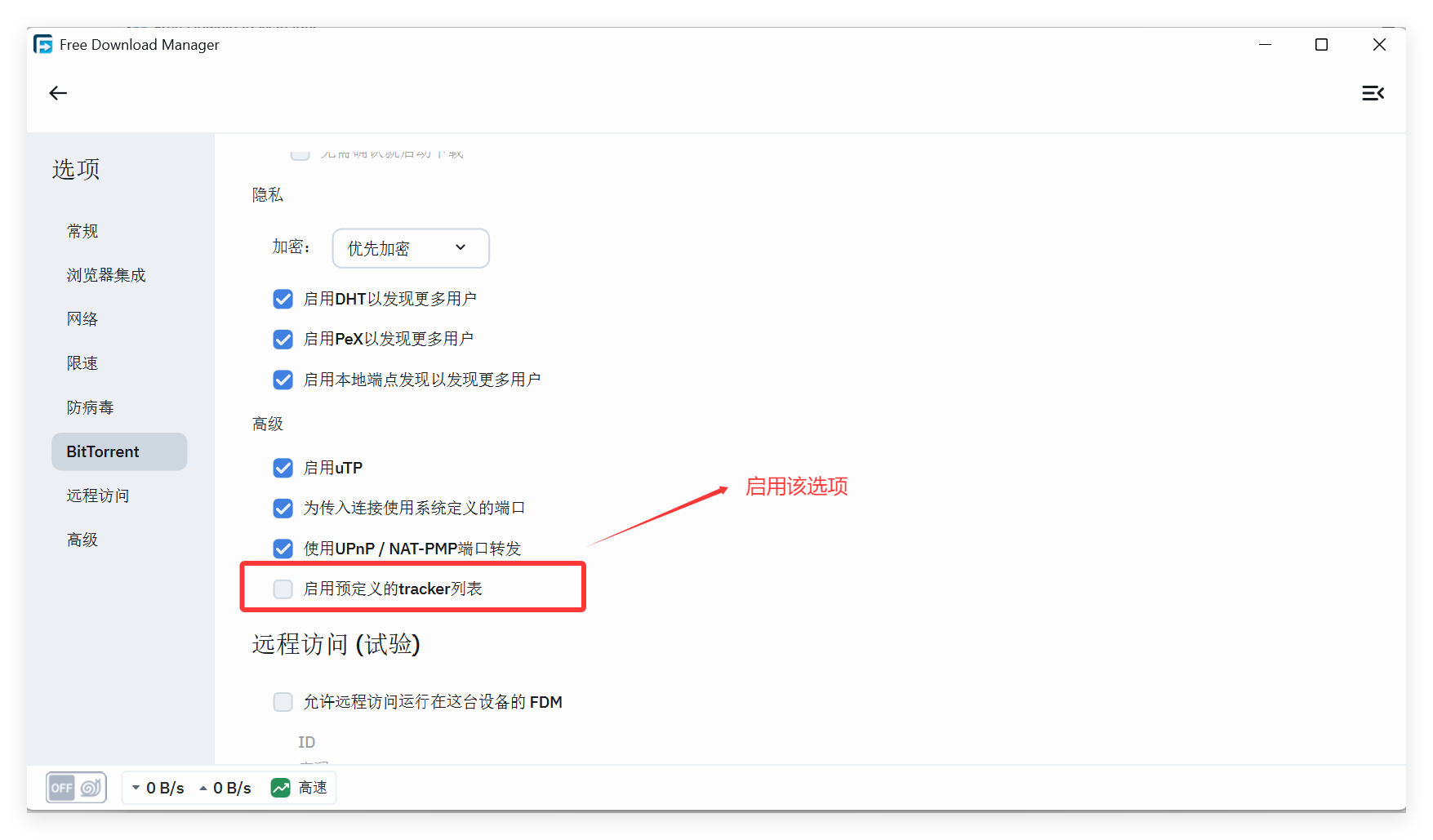Open the 远程访问 settings section
Image resolution: width=1433 pixels, height=840 pixels.
tap(98, 496)
